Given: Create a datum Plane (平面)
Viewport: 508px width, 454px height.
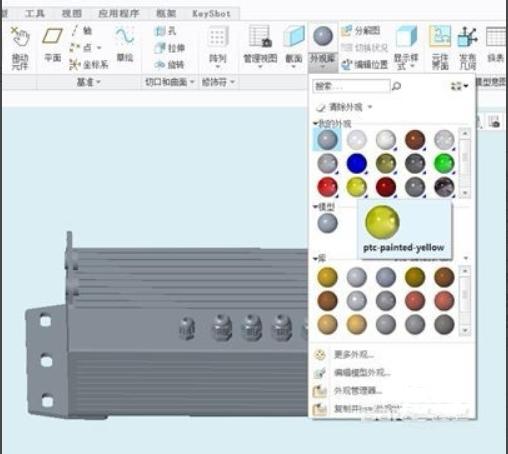Looking at the screenshot, I should [x=52, y=45].
